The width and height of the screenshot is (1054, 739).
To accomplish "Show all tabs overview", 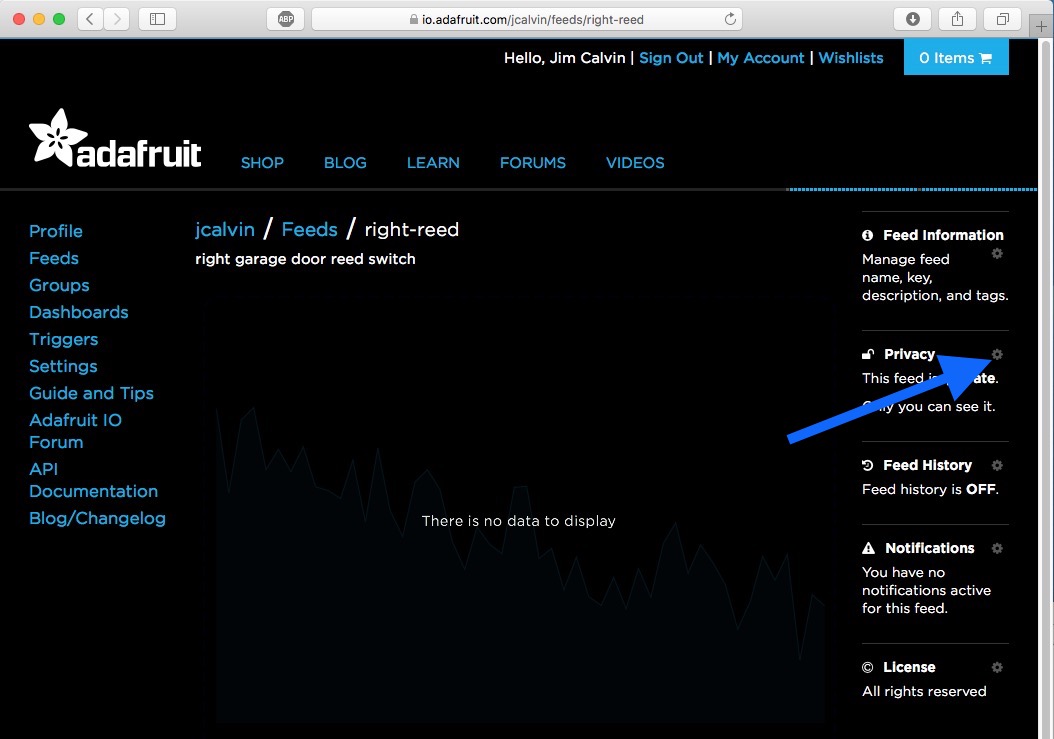I will (1002, 19).
